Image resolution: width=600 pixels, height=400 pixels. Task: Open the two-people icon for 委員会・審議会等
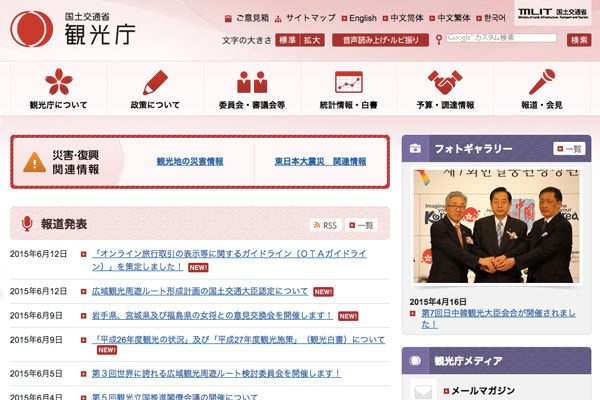pyautogui.click(x=252, y=82)
